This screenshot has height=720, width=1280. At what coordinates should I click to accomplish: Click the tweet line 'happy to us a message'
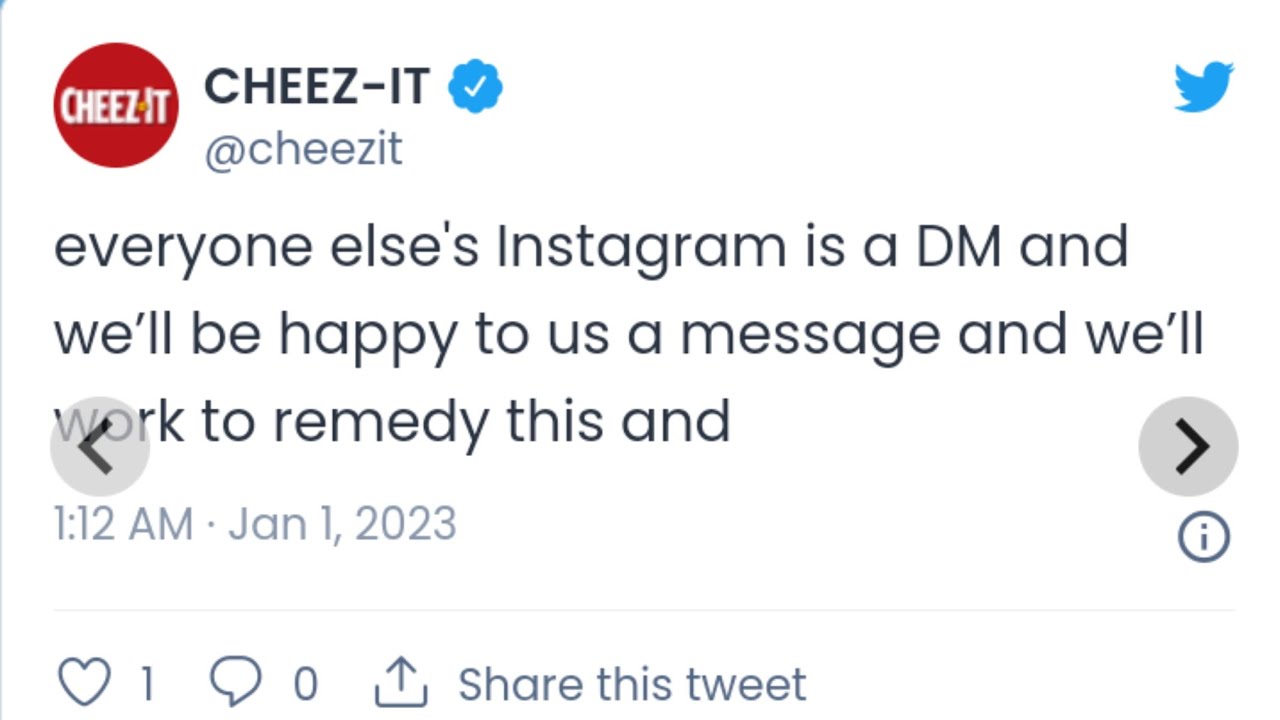609,337
